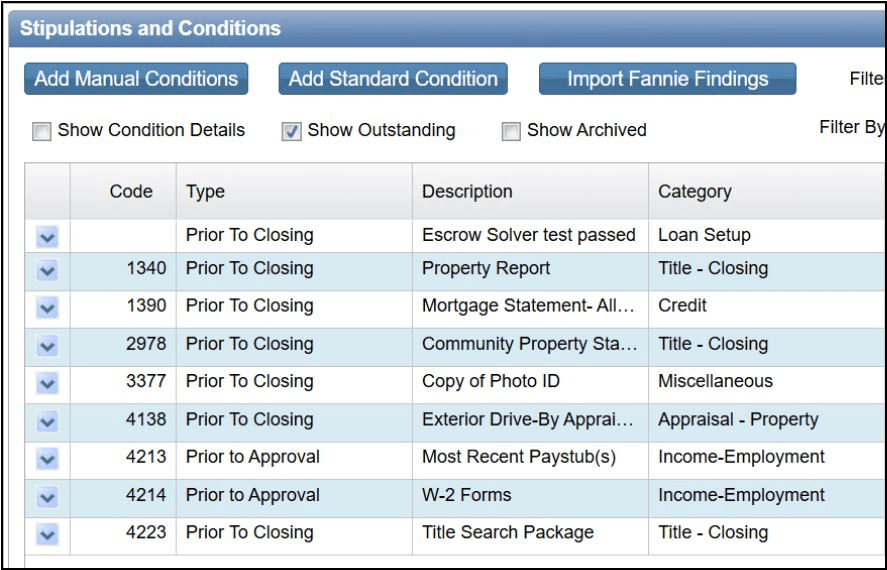887x570 pixels.
Task: Enable Show Condition Details checkbox
Action: coord(41,132)
